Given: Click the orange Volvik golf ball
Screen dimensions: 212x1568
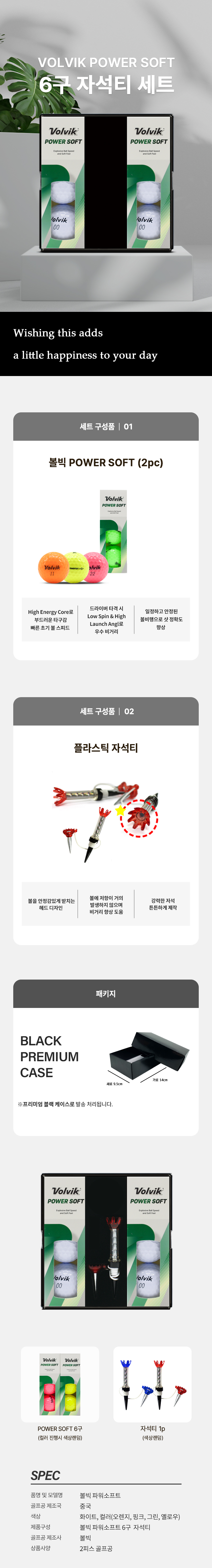Looking at the screenshot, I should pos(52,567).
